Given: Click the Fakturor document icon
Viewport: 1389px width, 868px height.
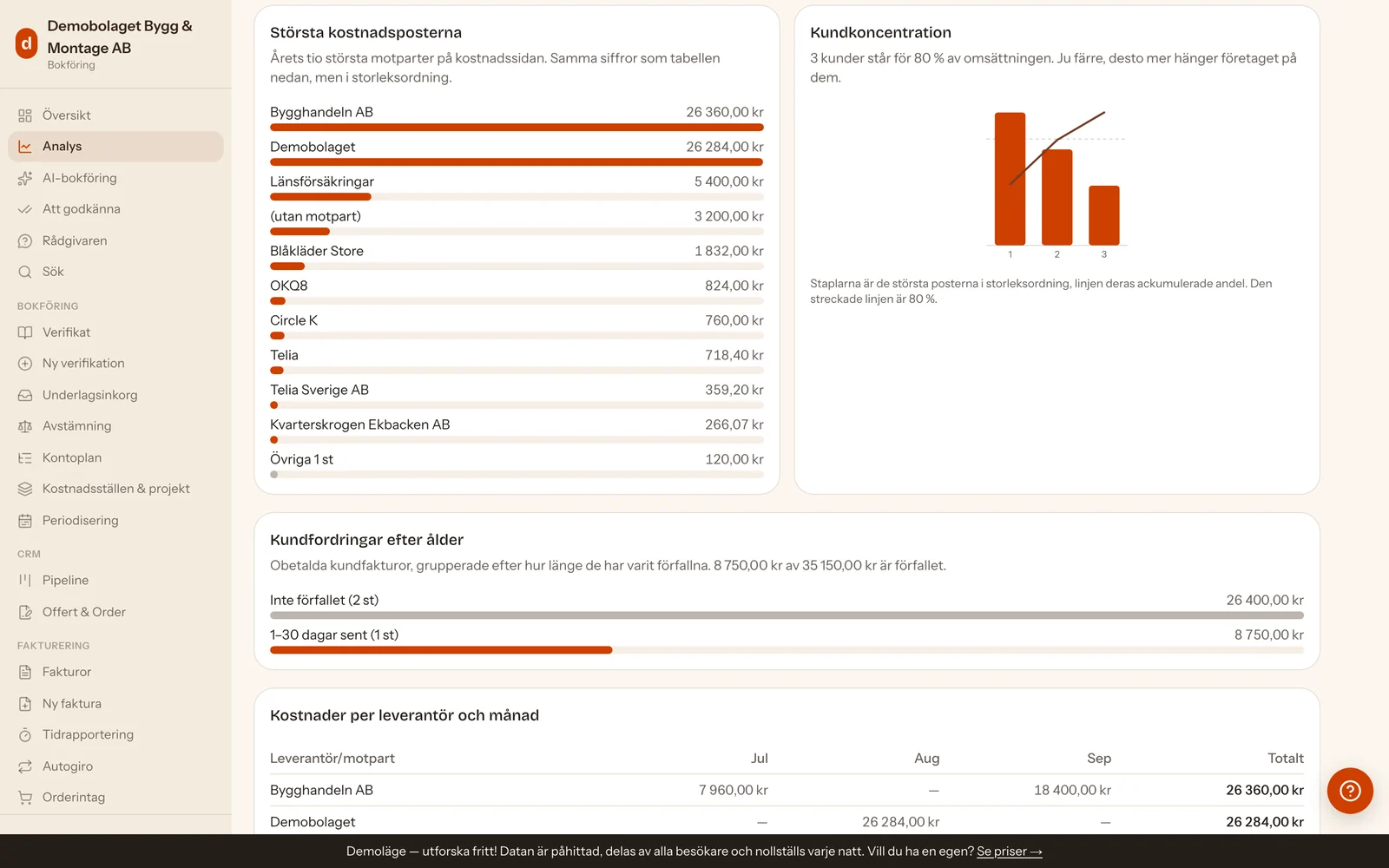Looking at the screenshot, I should pyautogui.click(x=25, y=672).
